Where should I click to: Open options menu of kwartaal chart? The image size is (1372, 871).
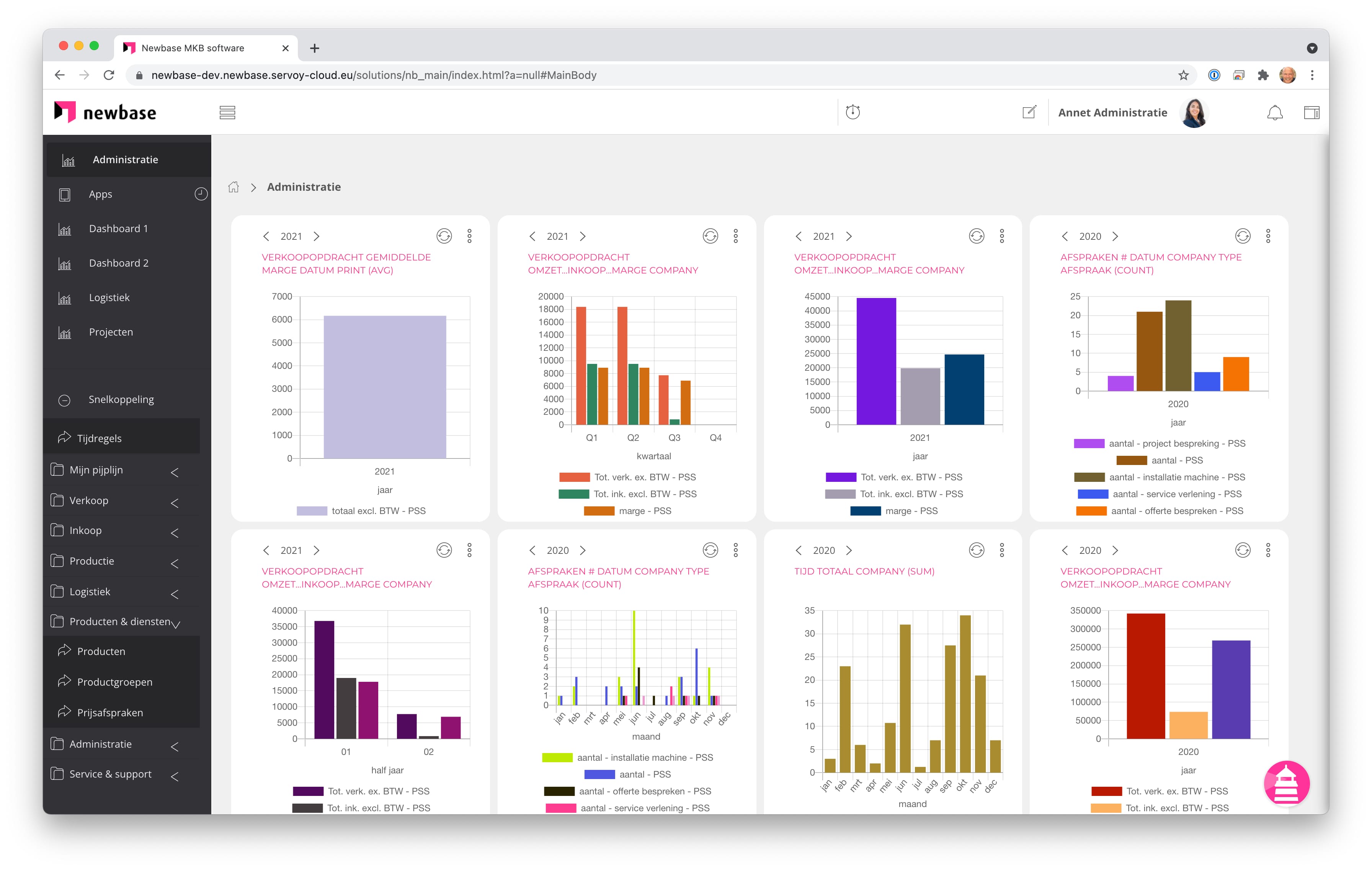[x=735, y=236]
